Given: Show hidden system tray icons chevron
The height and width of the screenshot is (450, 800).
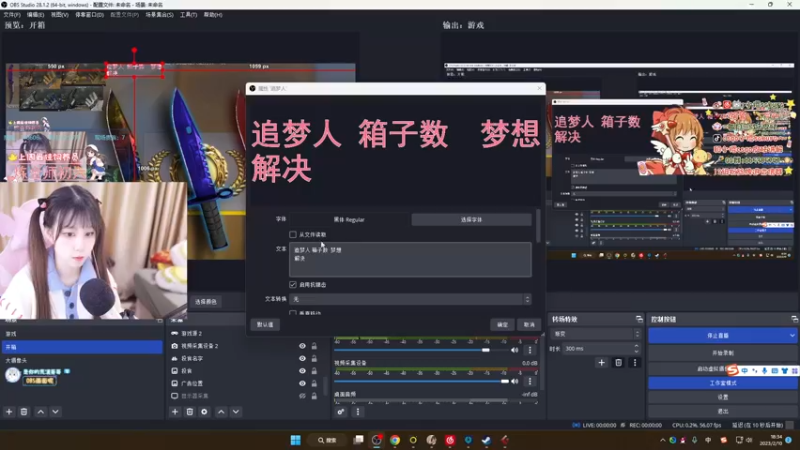Looking at the screenshot, I should pos(662,440).
